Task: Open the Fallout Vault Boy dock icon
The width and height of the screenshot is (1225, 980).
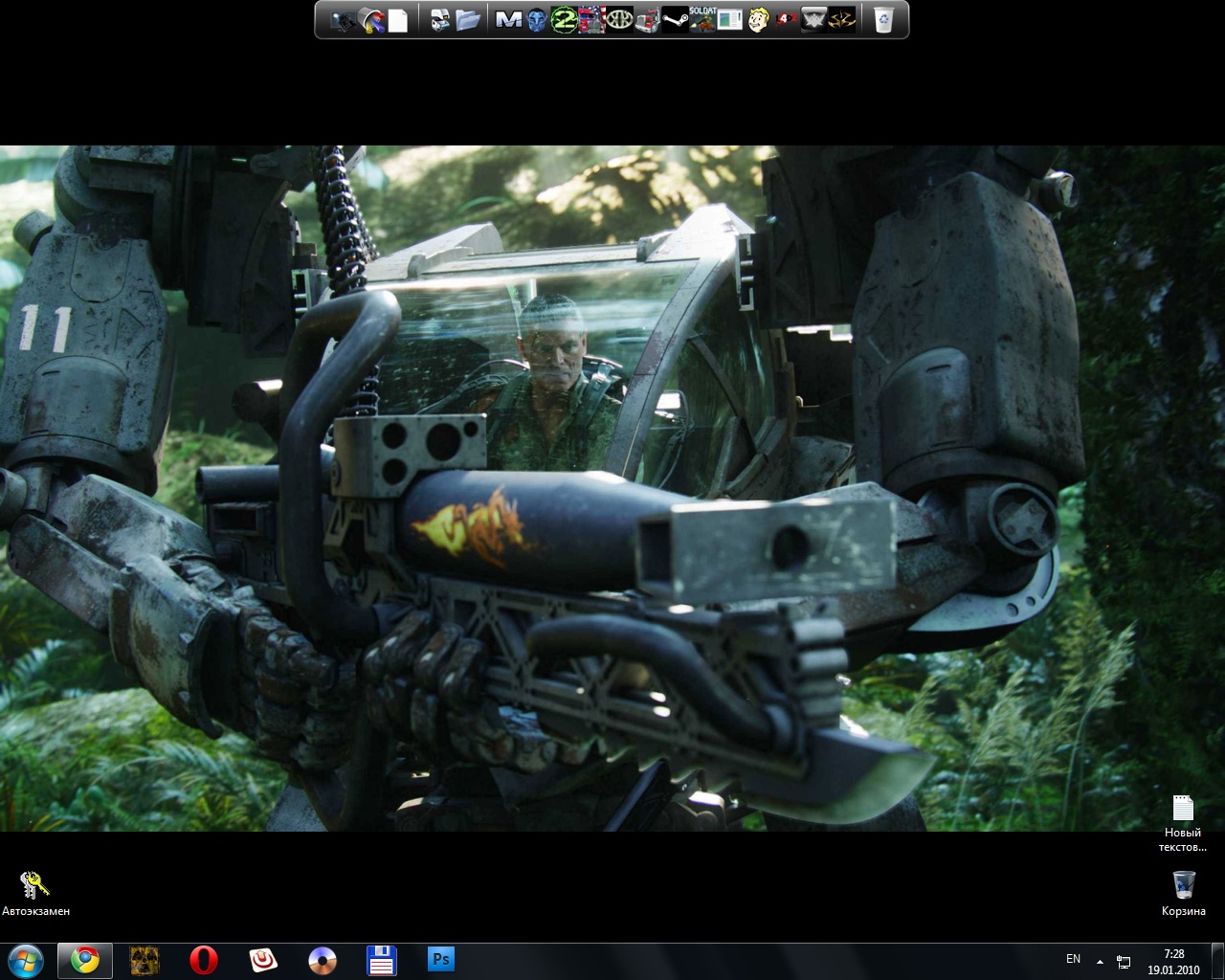Action: tap(758, 19)
